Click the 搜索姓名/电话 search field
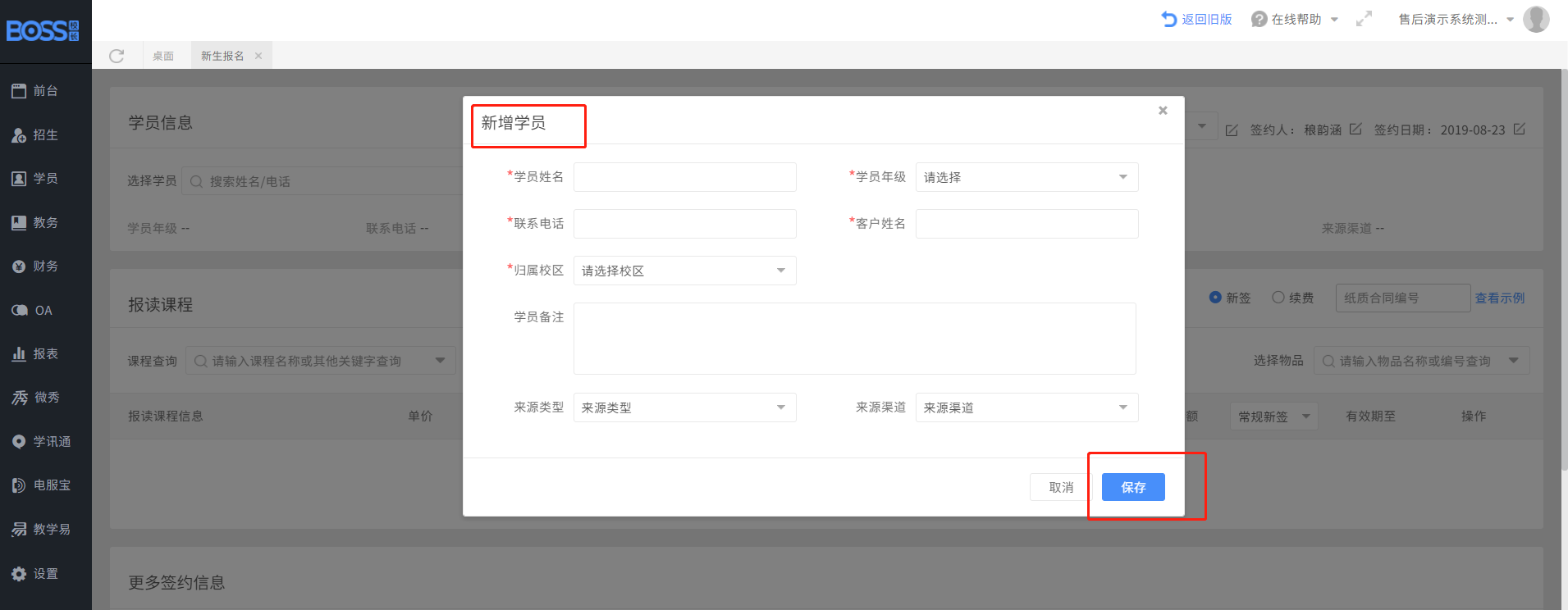Screen dimensions: 1568x610 (x=322, y=181)
